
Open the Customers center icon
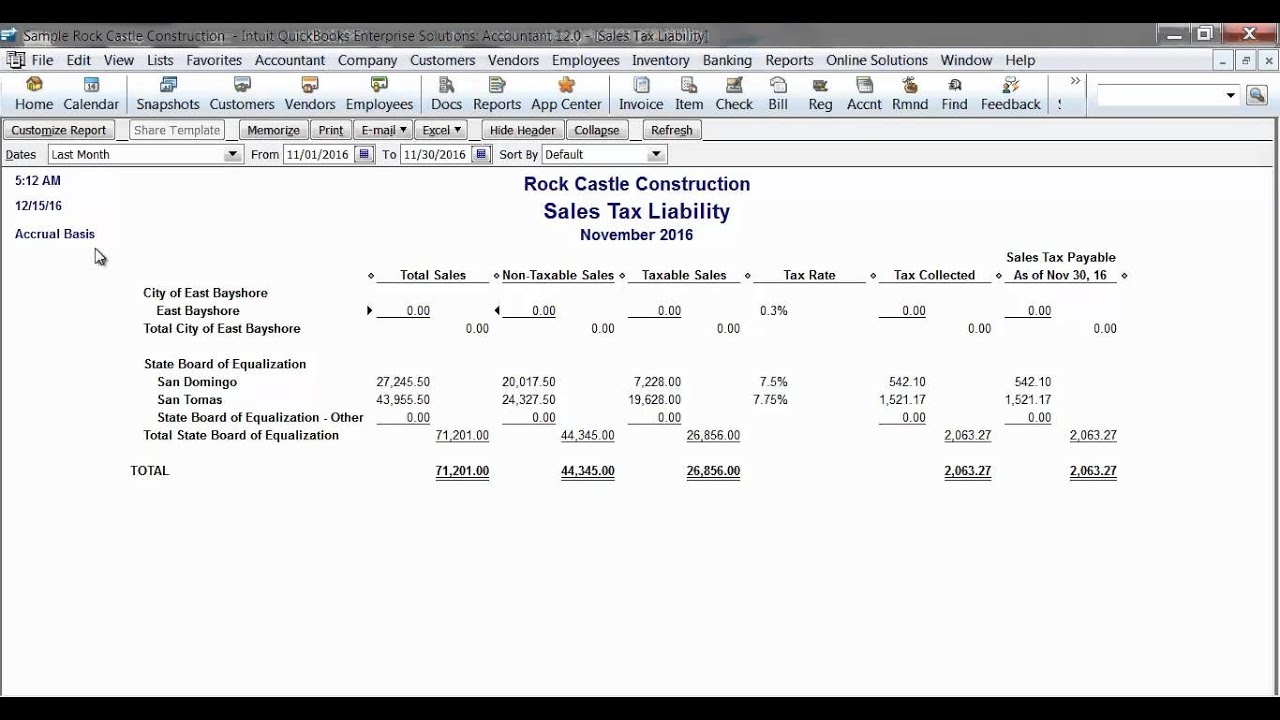tap(242, 94)
